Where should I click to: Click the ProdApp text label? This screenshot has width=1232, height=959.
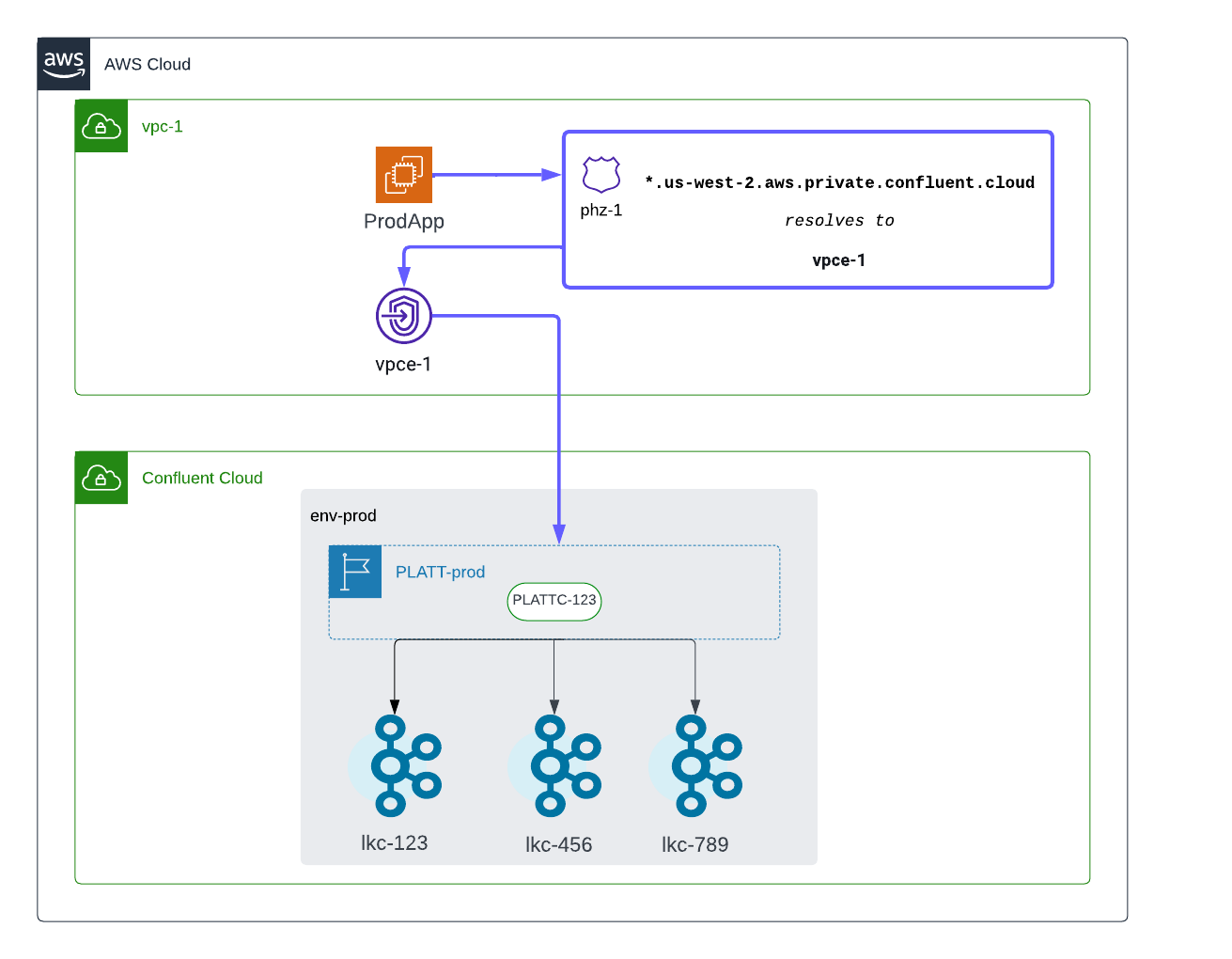[404, 222]
